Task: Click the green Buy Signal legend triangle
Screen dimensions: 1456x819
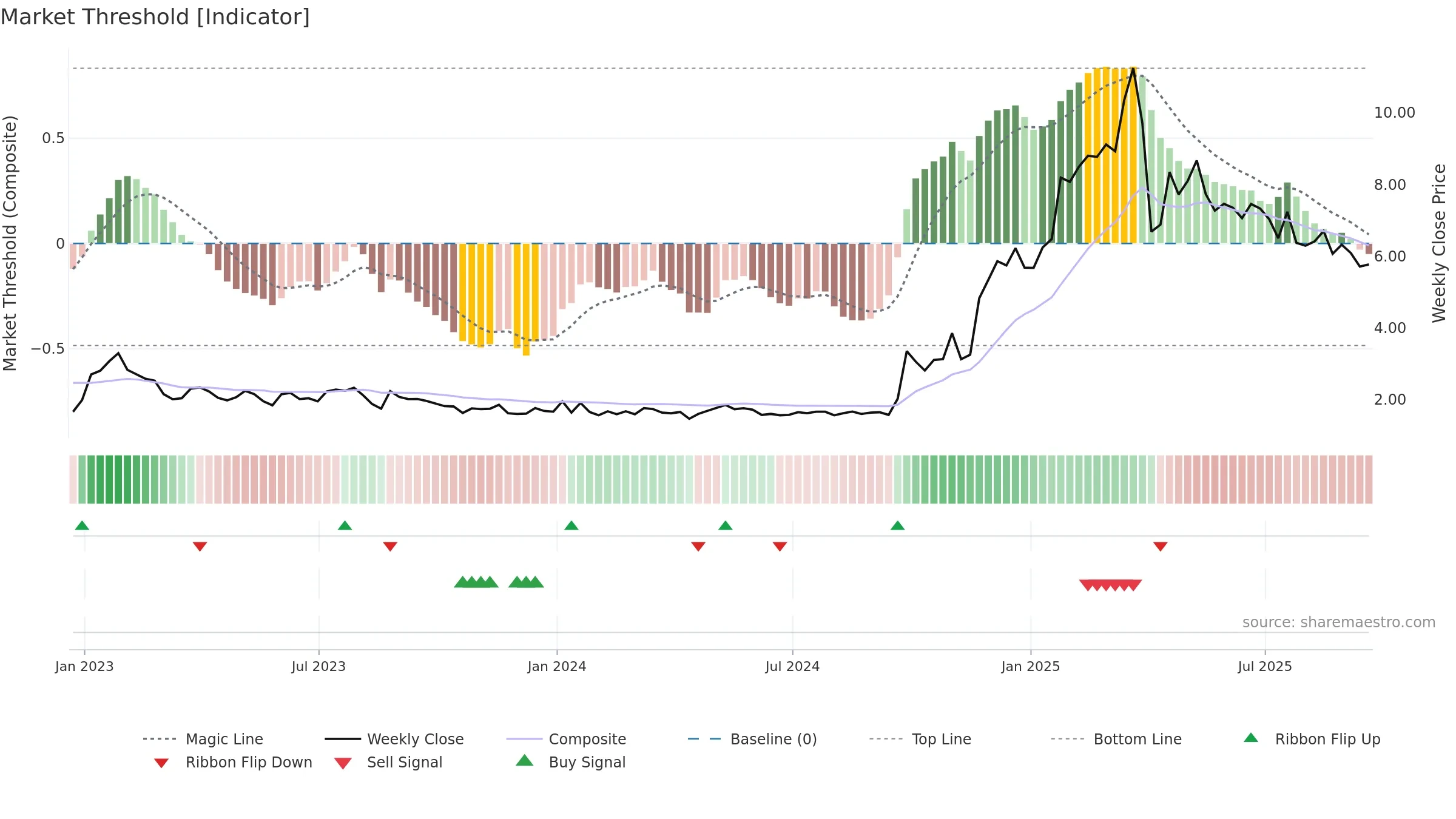Action: click(x=525, y=760)
